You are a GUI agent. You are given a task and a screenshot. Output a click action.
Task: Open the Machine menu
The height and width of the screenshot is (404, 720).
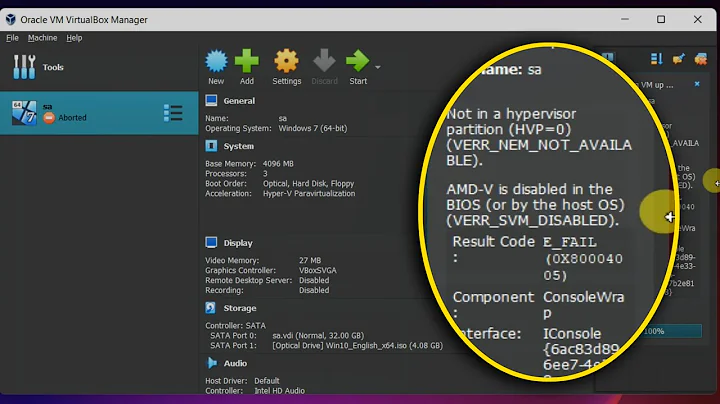click(x=42, y=38)
